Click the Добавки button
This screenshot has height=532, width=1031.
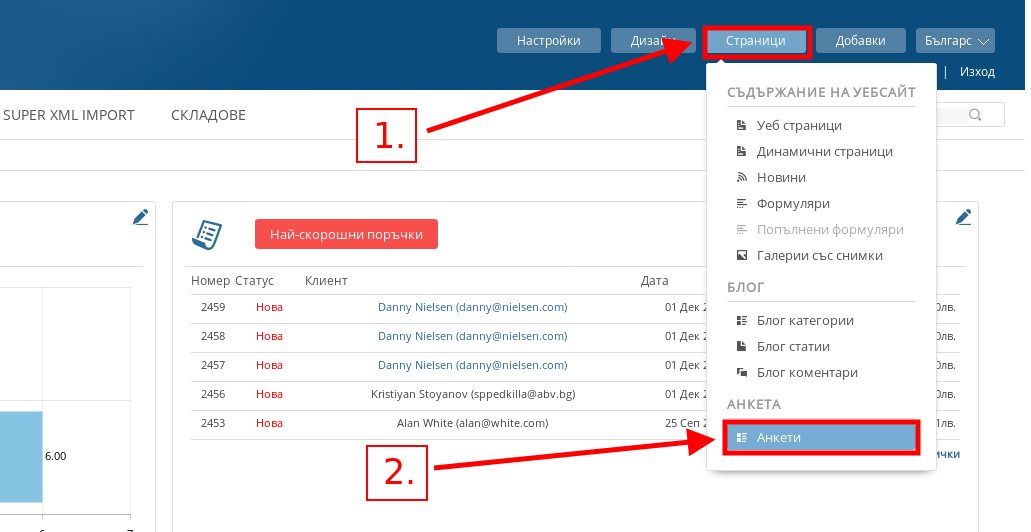860,41
